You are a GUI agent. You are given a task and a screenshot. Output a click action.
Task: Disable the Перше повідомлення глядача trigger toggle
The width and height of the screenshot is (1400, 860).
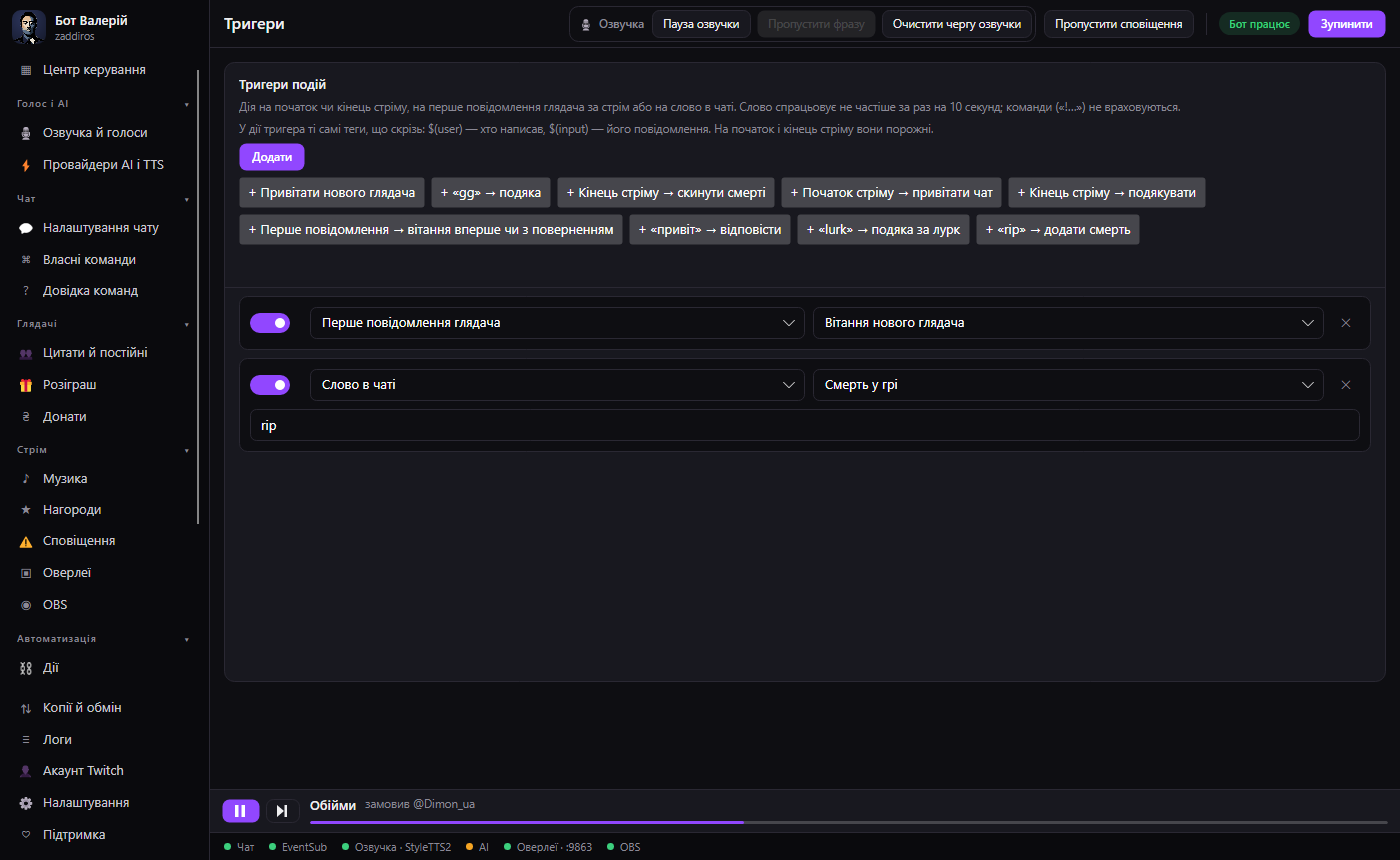tap(270, 323)
